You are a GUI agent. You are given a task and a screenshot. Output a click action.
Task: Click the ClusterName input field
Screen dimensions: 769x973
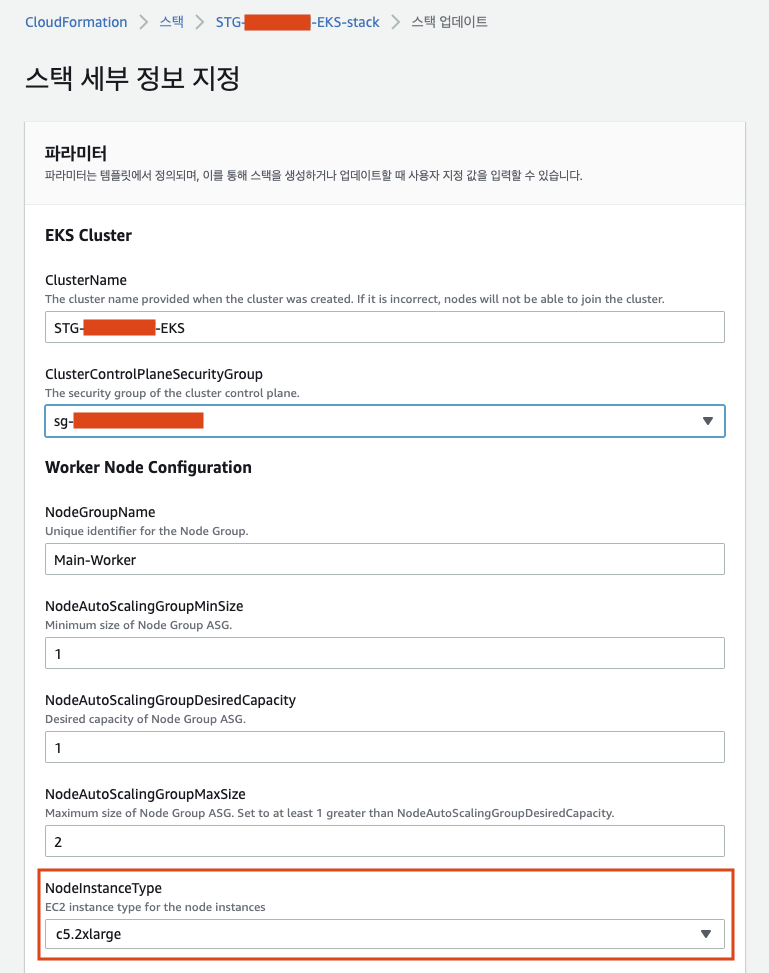(x=384, y=327)
